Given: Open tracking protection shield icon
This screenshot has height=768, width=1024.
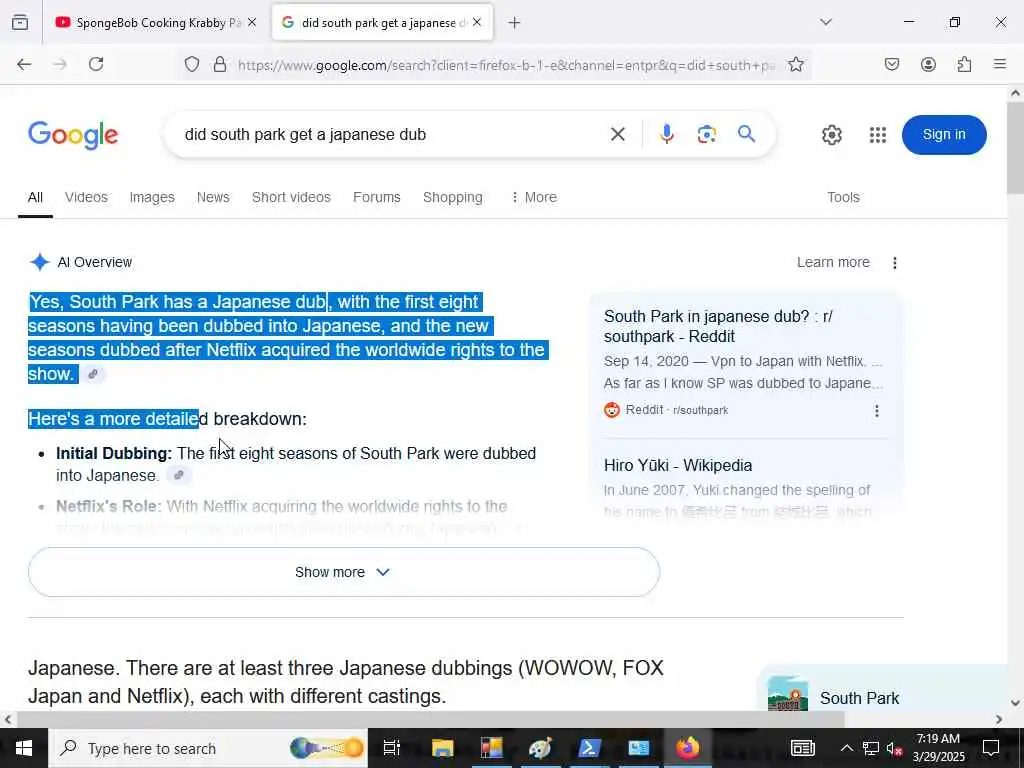Looking at the screenshot, I should (191, 64).
